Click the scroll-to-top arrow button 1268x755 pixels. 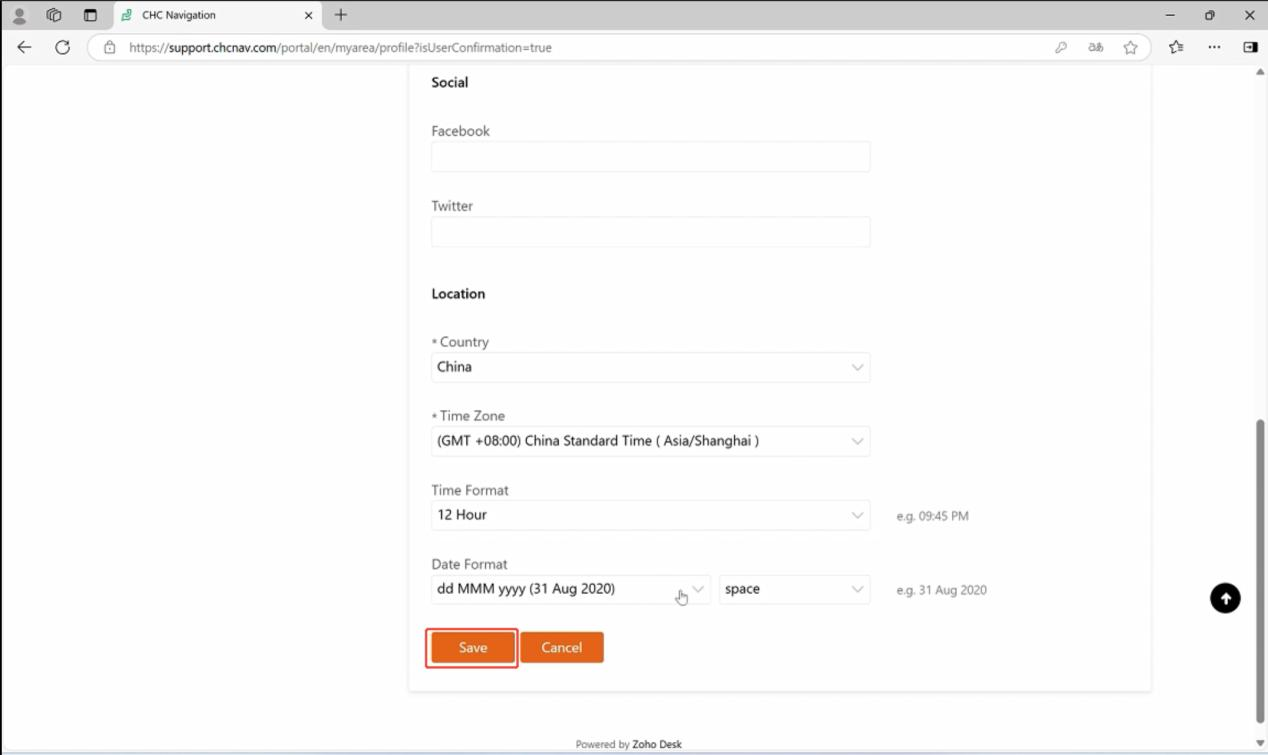click(x=1225, y=598)
